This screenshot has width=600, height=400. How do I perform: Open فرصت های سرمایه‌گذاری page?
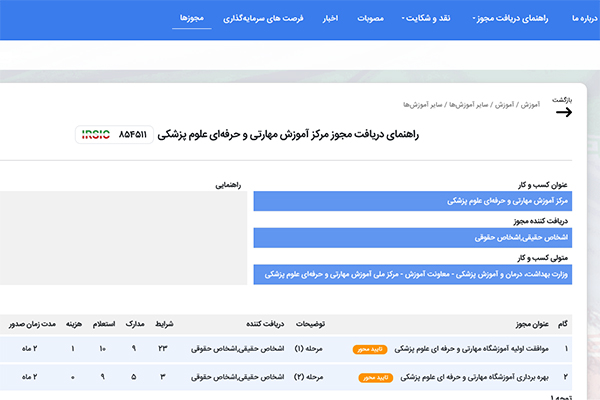268,19
